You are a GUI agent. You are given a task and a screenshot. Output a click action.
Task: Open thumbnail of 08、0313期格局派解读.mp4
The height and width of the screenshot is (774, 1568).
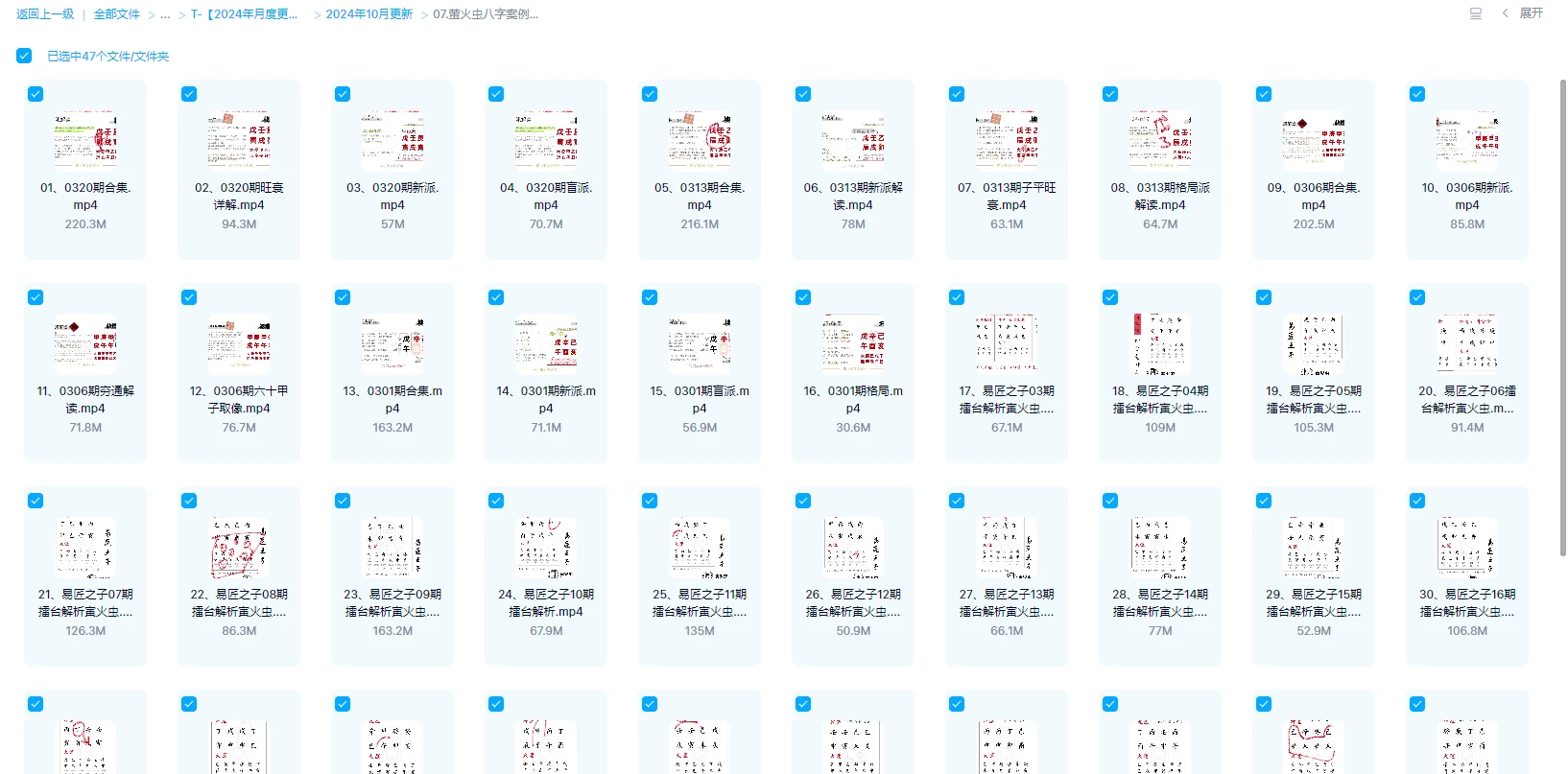[1160, 141]
